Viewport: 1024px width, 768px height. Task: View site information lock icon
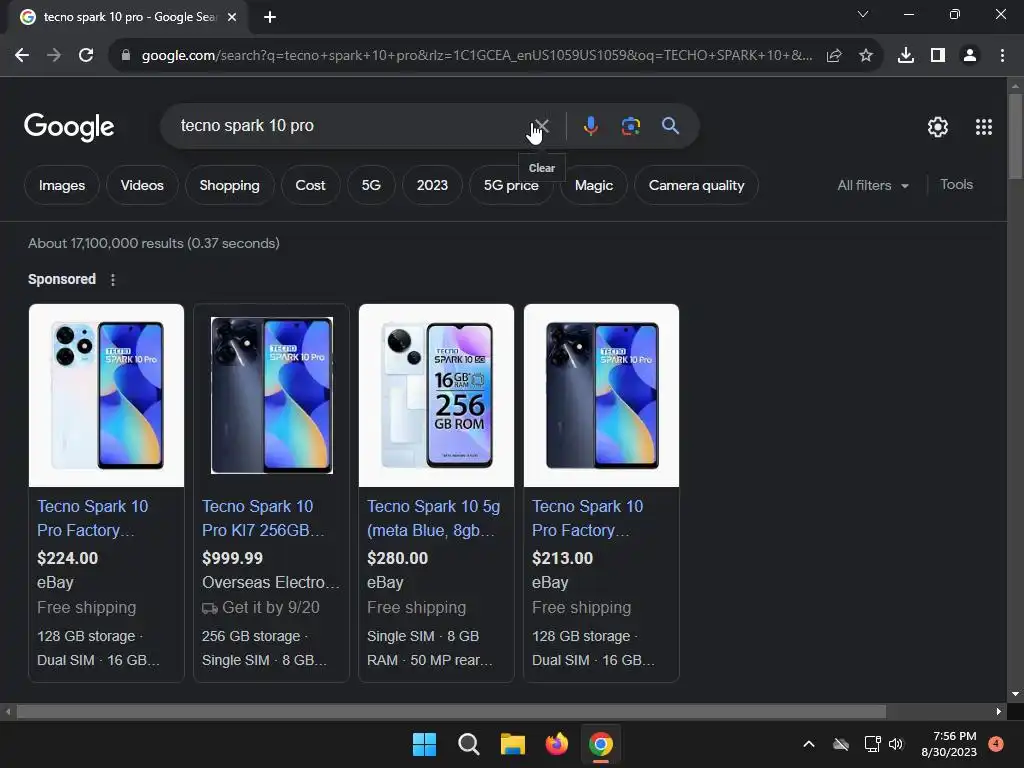[125, 56]
